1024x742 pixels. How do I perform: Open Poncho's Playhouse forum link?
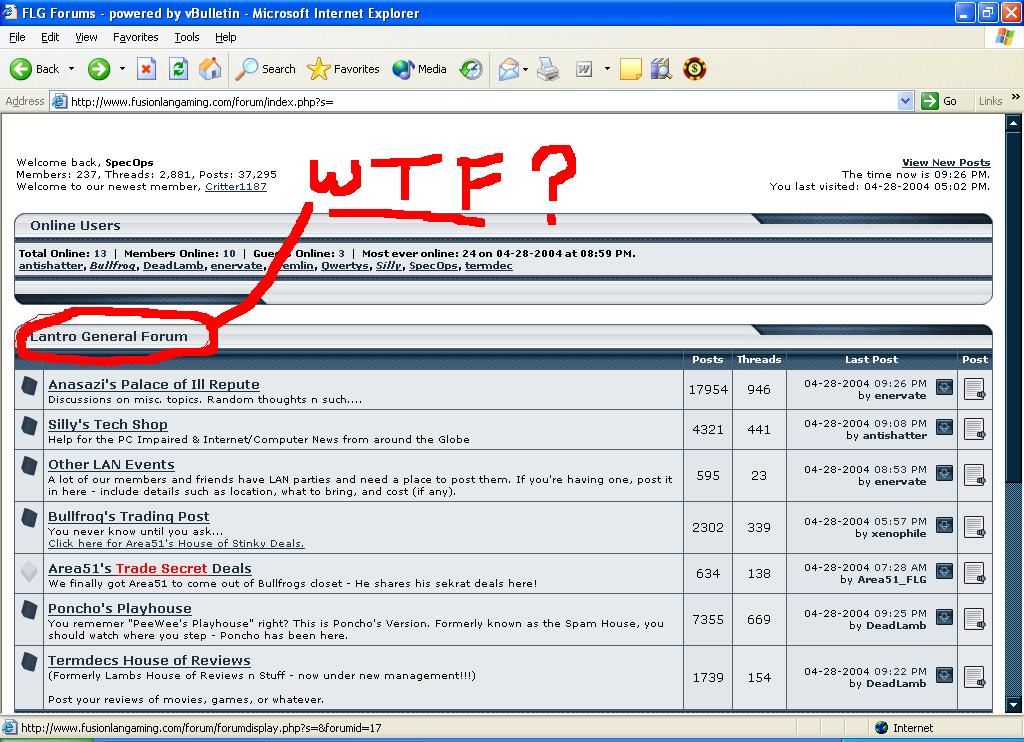[x=120, y=608]
